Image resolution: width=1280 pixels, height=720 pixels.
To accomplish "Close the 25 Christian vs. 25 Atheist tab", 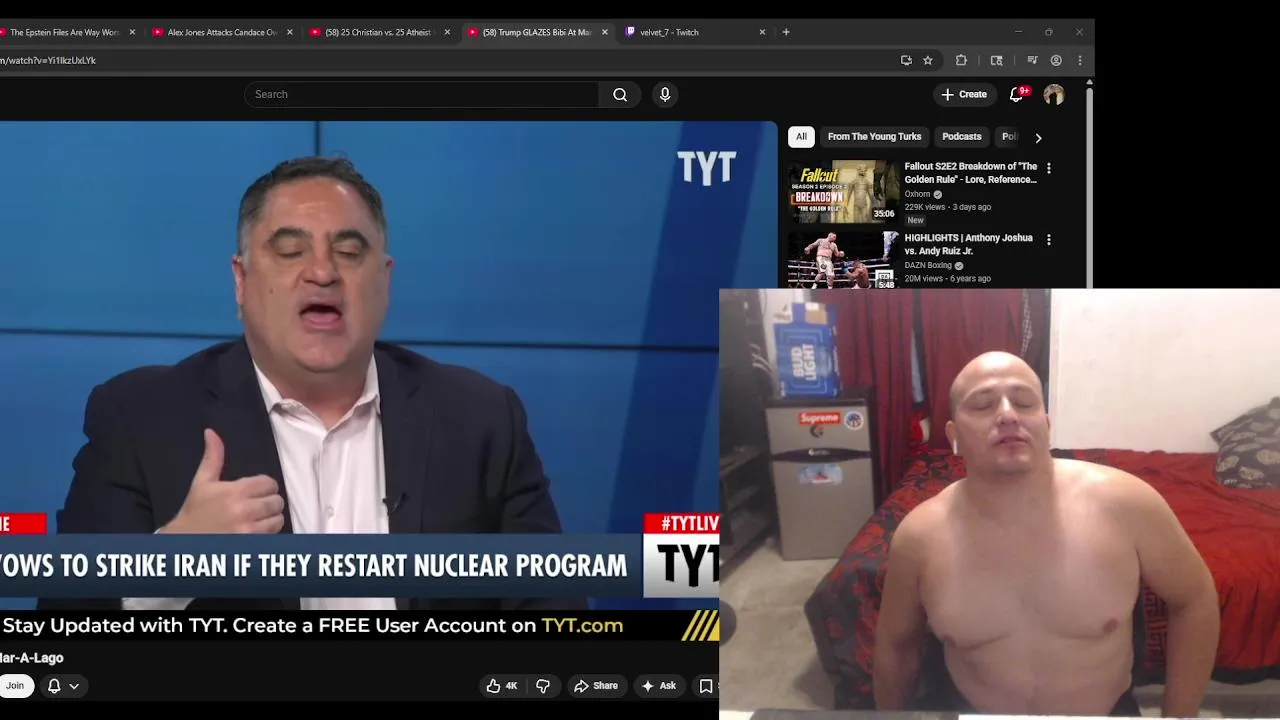I will (x=447, y=32).
